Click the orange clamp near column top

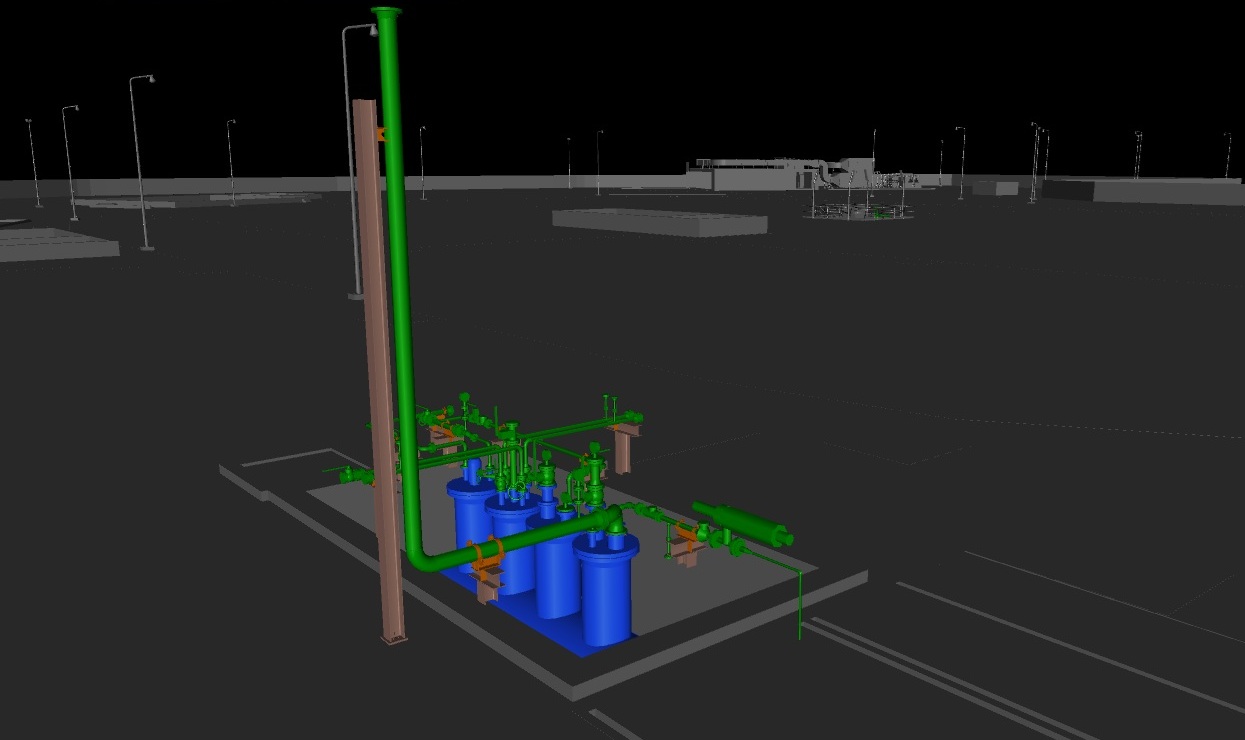(x=379, y=133)
